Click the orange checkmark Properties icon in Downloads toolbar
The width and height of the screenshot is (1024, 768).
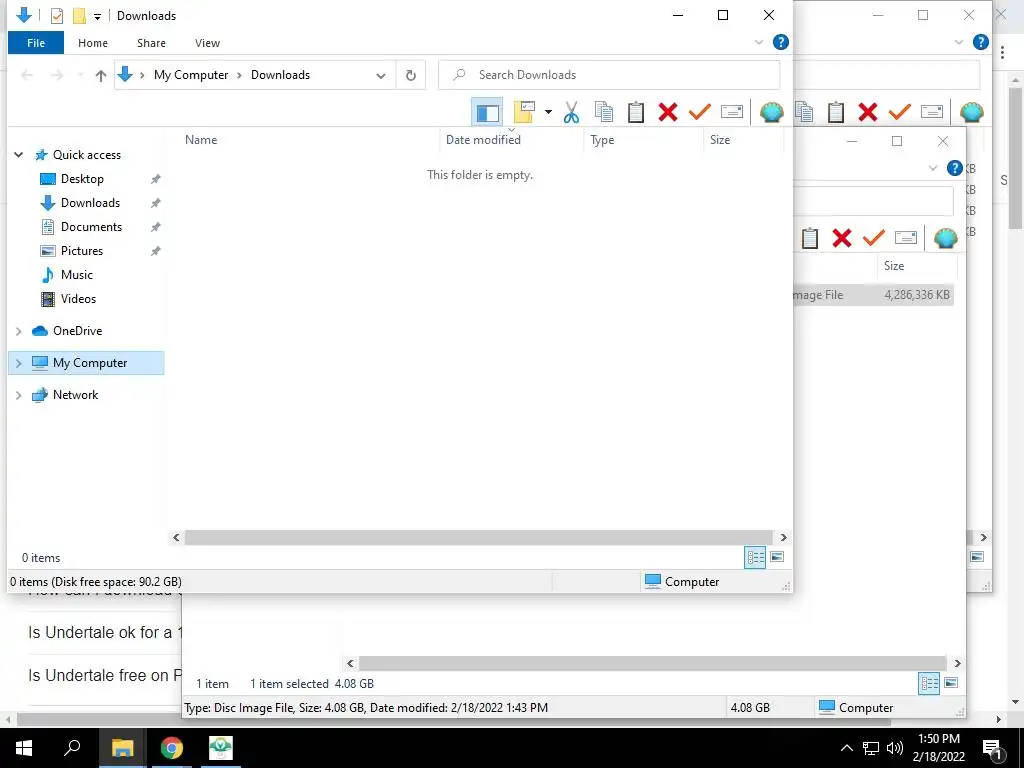pyautogui.click(x=699, y=112)
